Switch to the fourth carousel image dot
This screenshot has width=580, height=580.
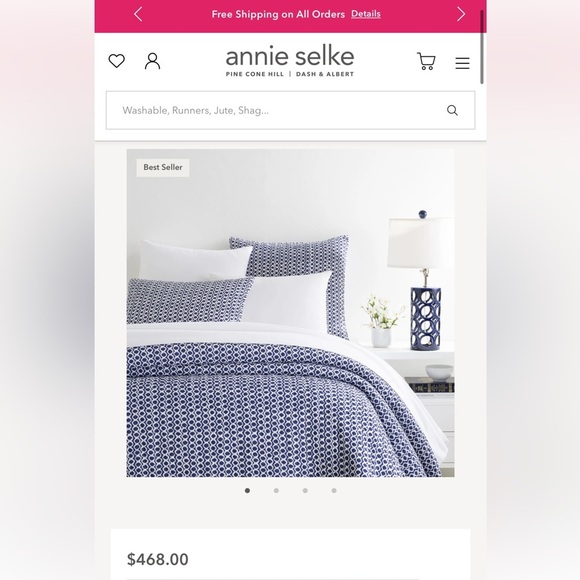(334, 490)
